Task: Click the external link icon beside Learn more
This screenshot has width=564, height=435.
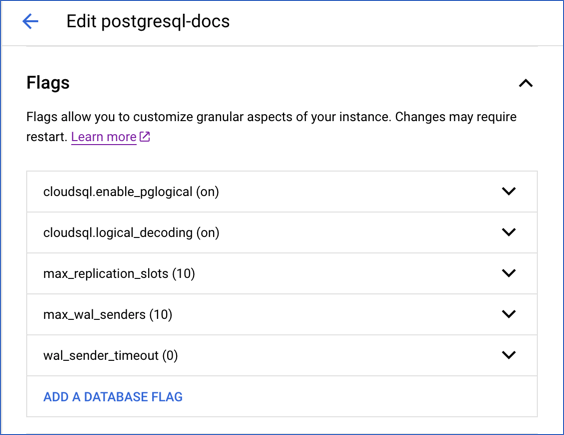Action: 145,137
